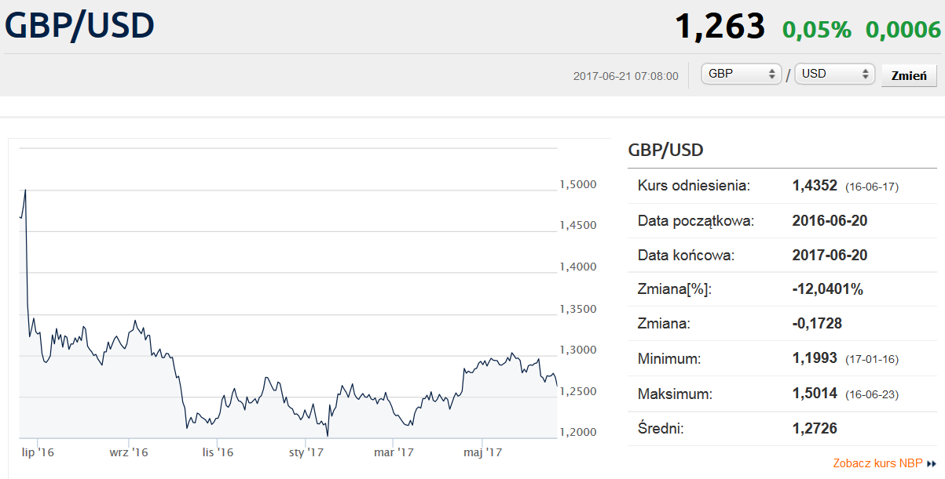945x479 pixels.
Task: Click the Data końcowa value 2017-06-20
Action: tap(829, 255)
